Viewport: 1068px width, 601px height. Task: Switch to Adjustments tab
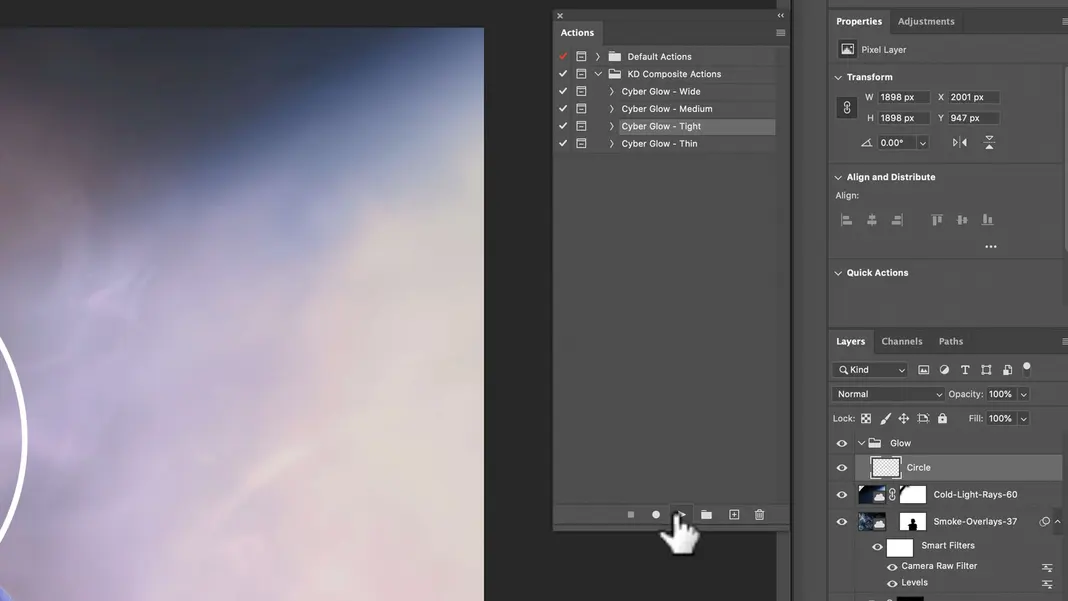coord(926,21)
